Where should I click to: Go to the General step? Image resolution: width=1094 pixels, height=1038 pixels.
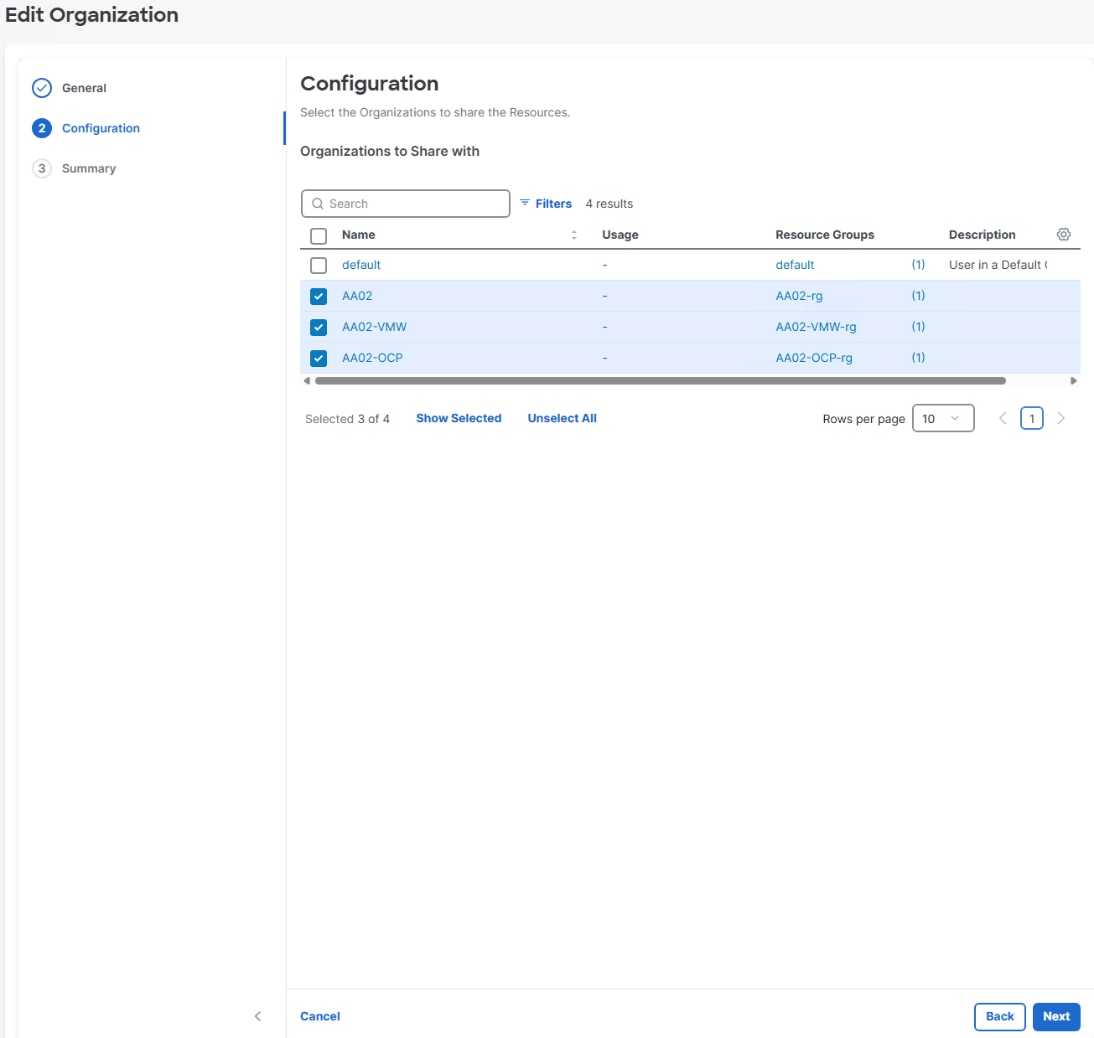pos(84,88)
